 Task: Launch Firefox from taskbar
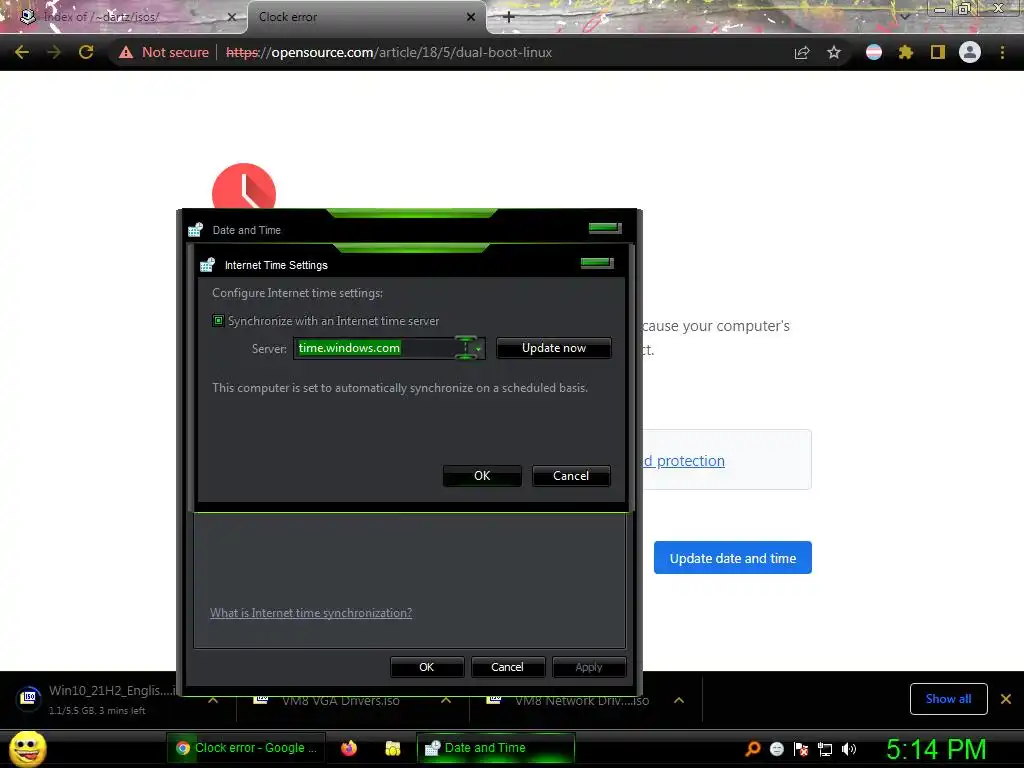tap(349, 748)
